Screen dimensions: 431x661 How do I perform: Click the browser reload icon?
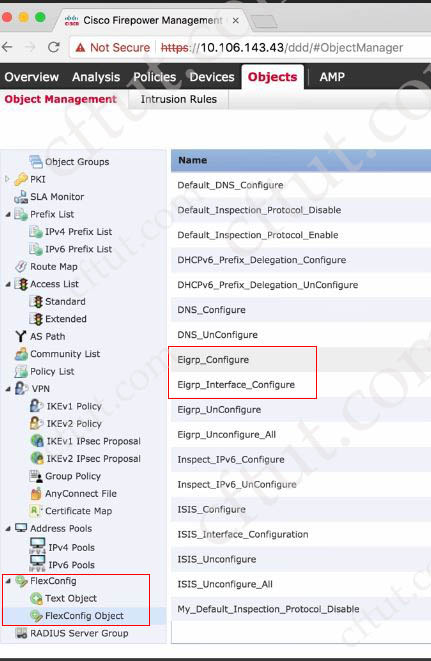click(54, 47)
